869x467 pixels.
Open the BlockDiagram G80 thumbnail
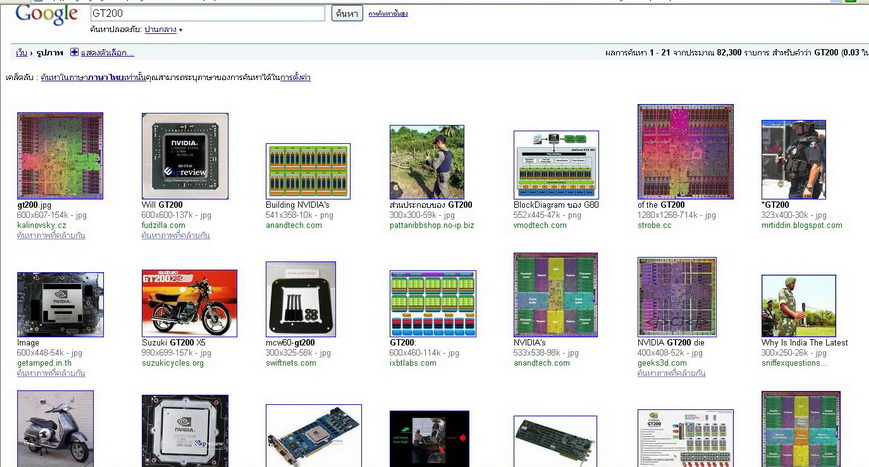click(x=556, y=165)
